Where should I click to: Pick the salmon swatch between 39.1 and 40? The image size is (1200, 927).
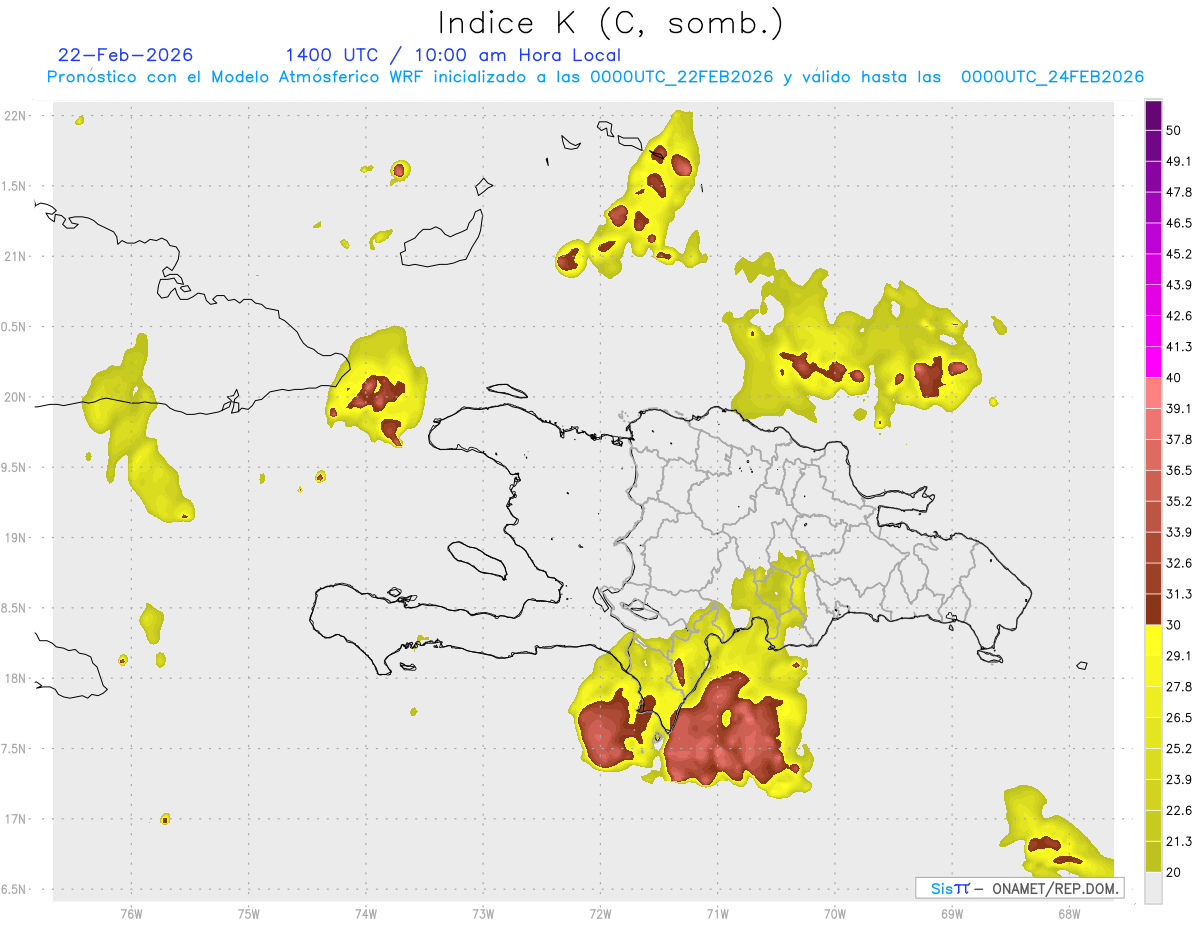1153,393
